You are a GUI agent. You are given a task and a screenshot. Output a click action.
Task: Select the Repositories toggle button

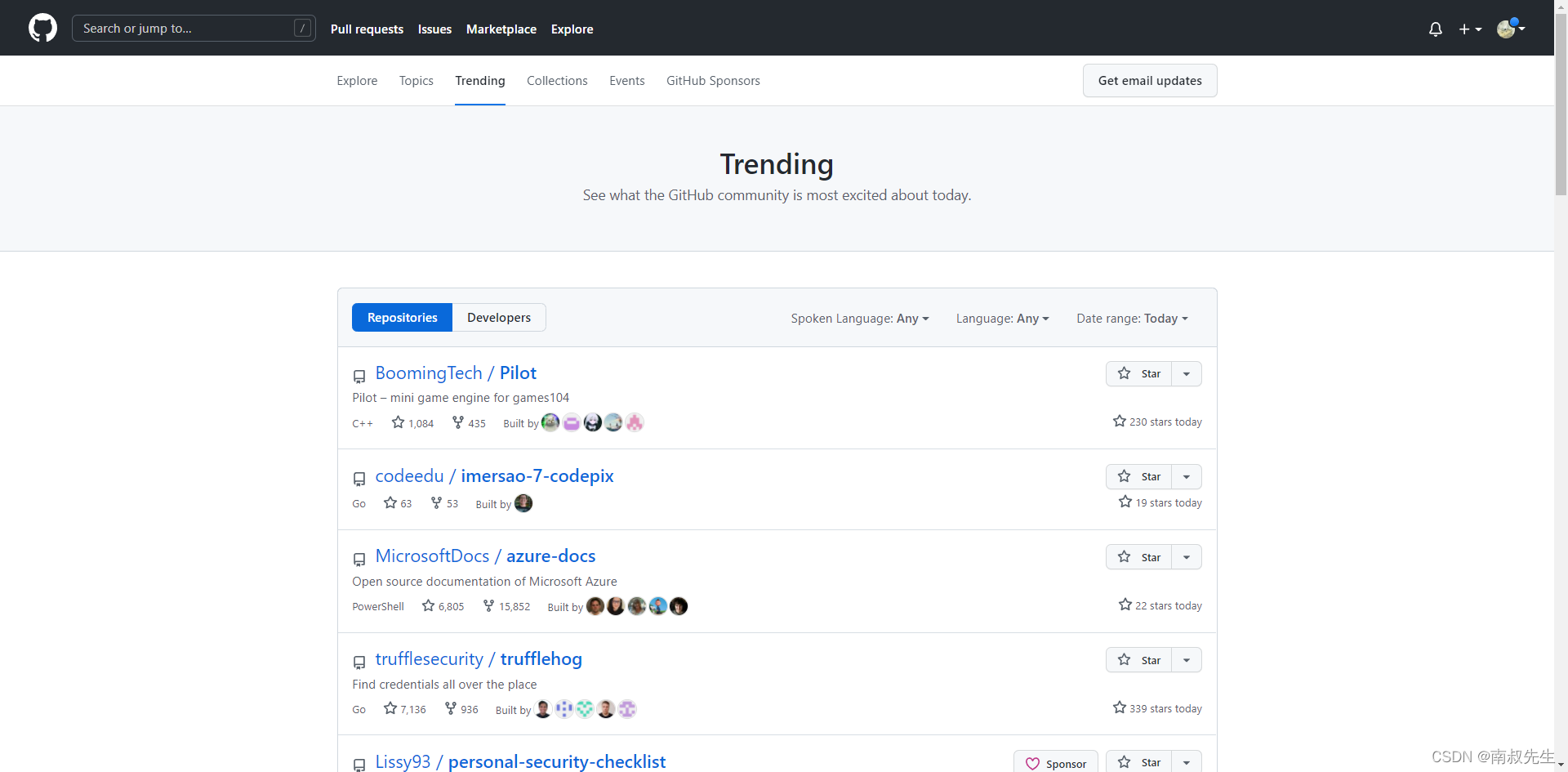pyautogui.click(x=402, y=318)
